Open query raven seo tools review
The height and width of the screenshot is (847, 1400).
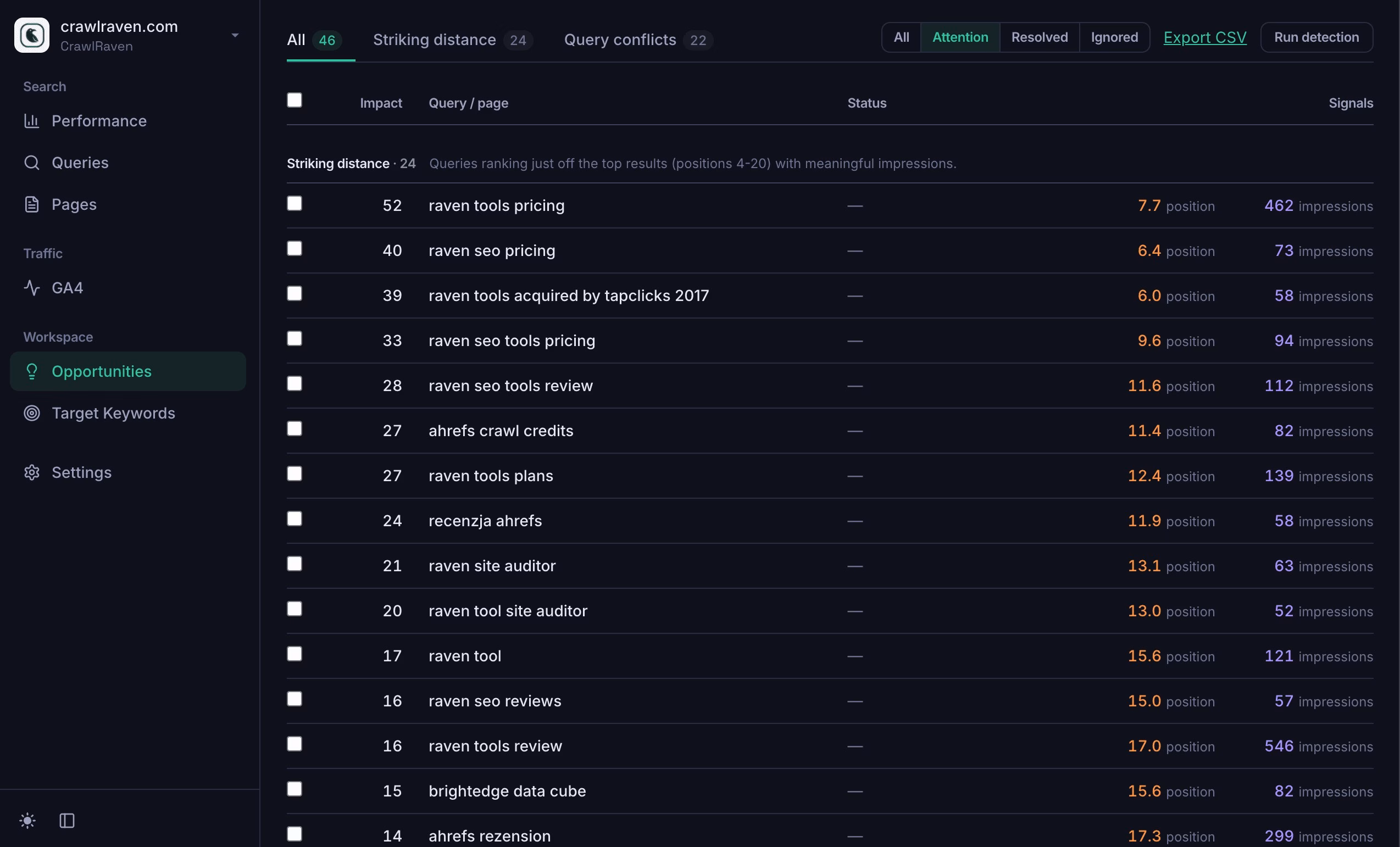511,386
